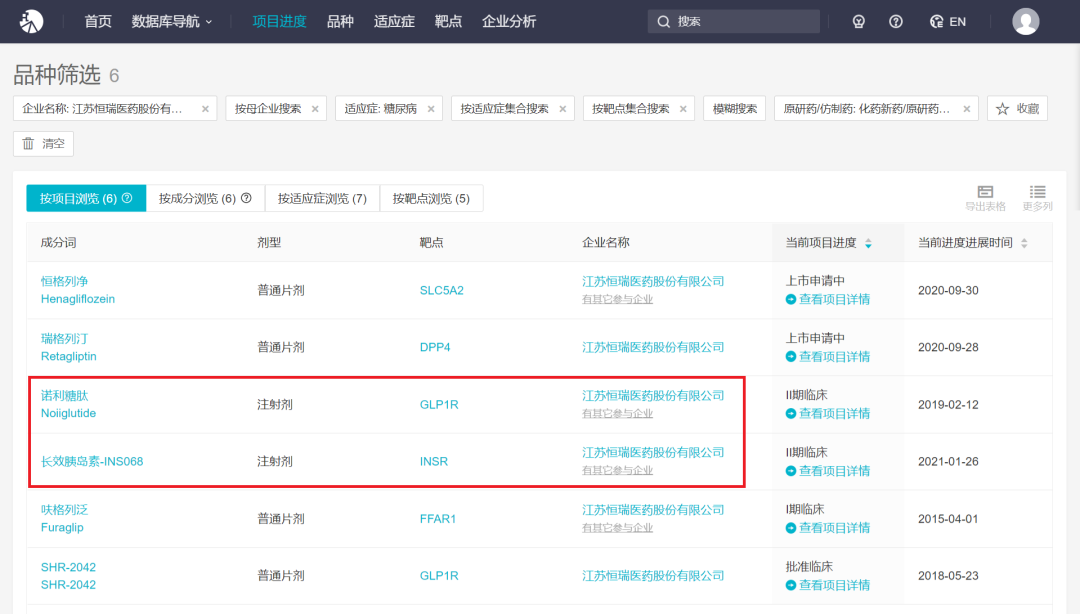Remove the 糖尿病 indication filter

tap(431, 109)
